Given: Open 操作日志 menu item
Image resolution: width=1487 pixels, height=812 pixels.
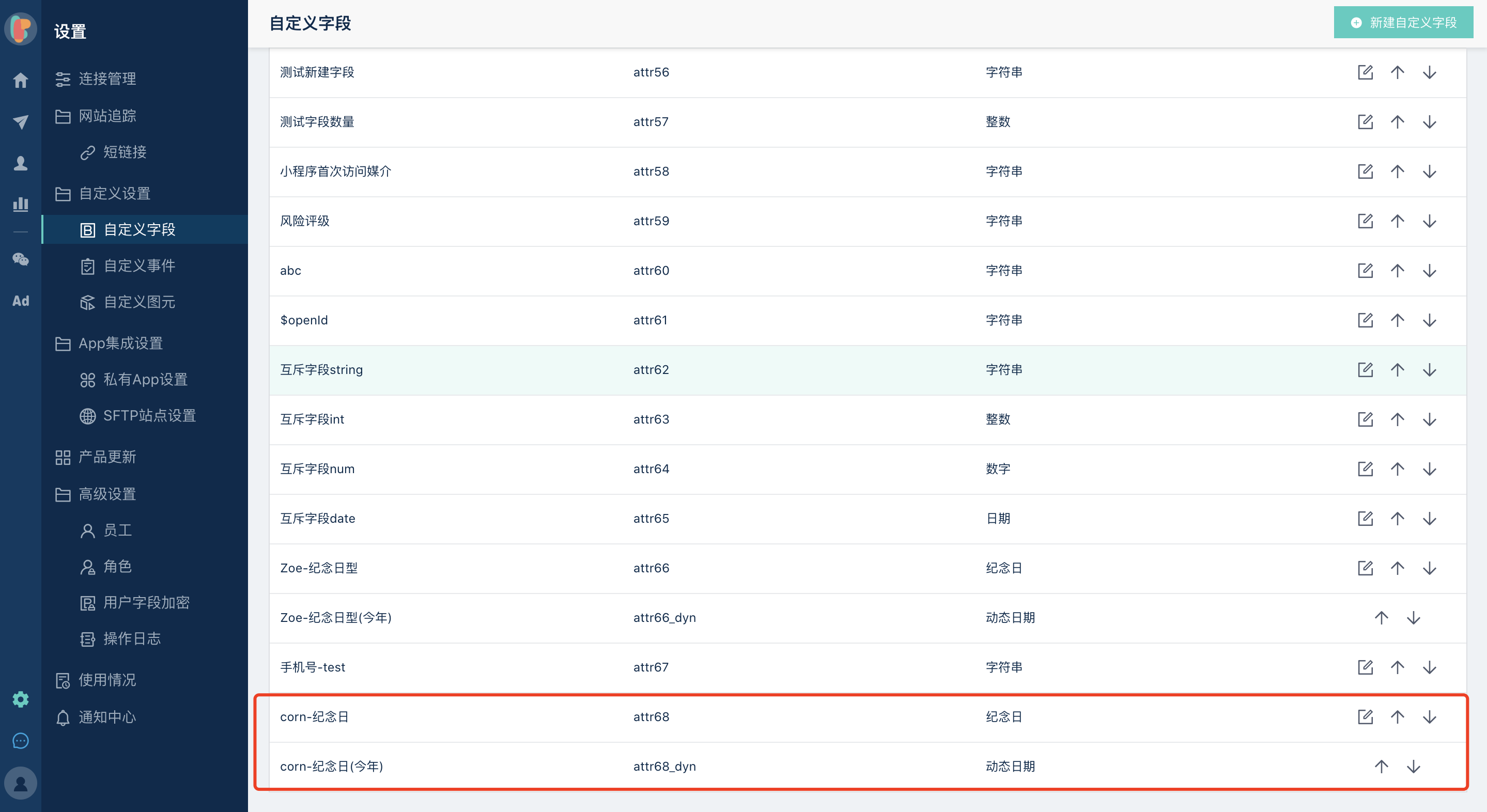Looking at the screenshot, I should click(x=132, y=639).
